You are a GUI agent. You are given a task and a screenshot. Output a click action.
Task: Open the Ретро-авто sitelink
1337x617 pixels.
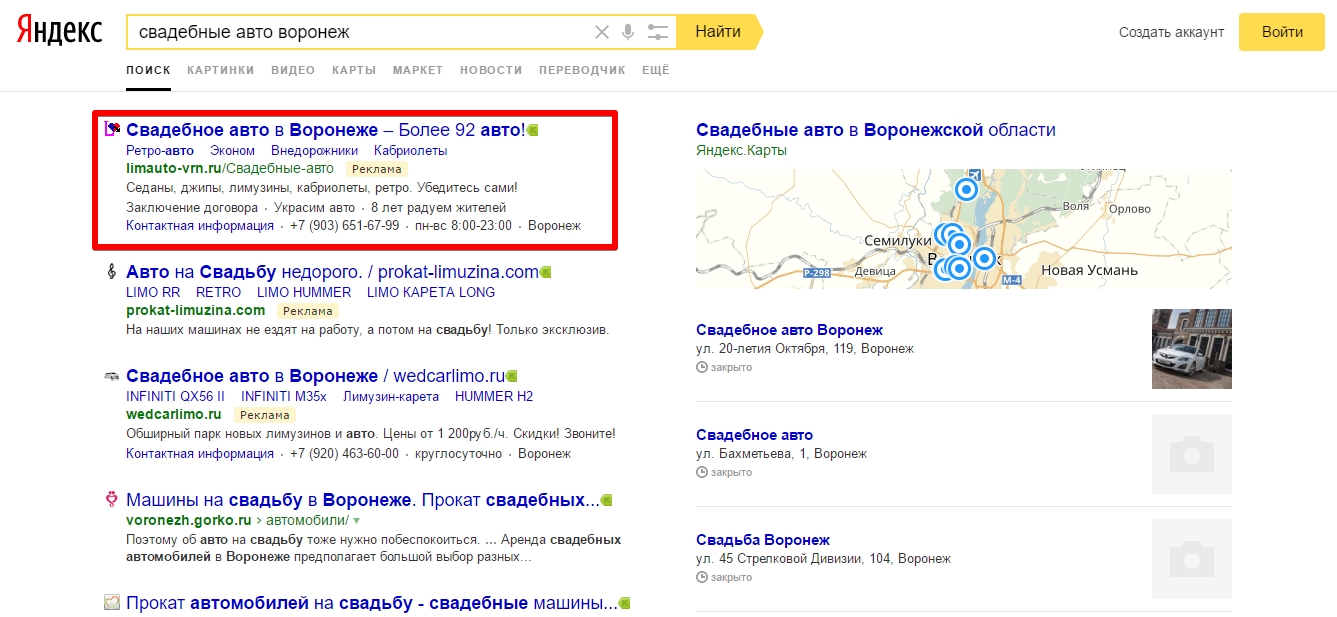[x=160, y=150]
